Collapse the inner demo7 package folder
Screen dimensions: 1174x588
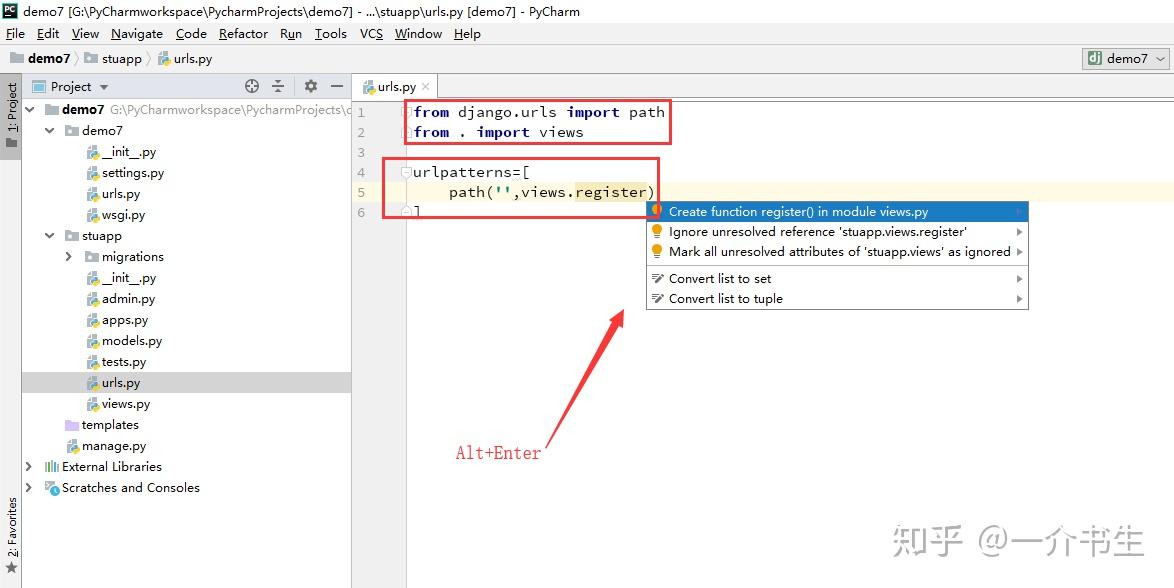click(49, 131)
